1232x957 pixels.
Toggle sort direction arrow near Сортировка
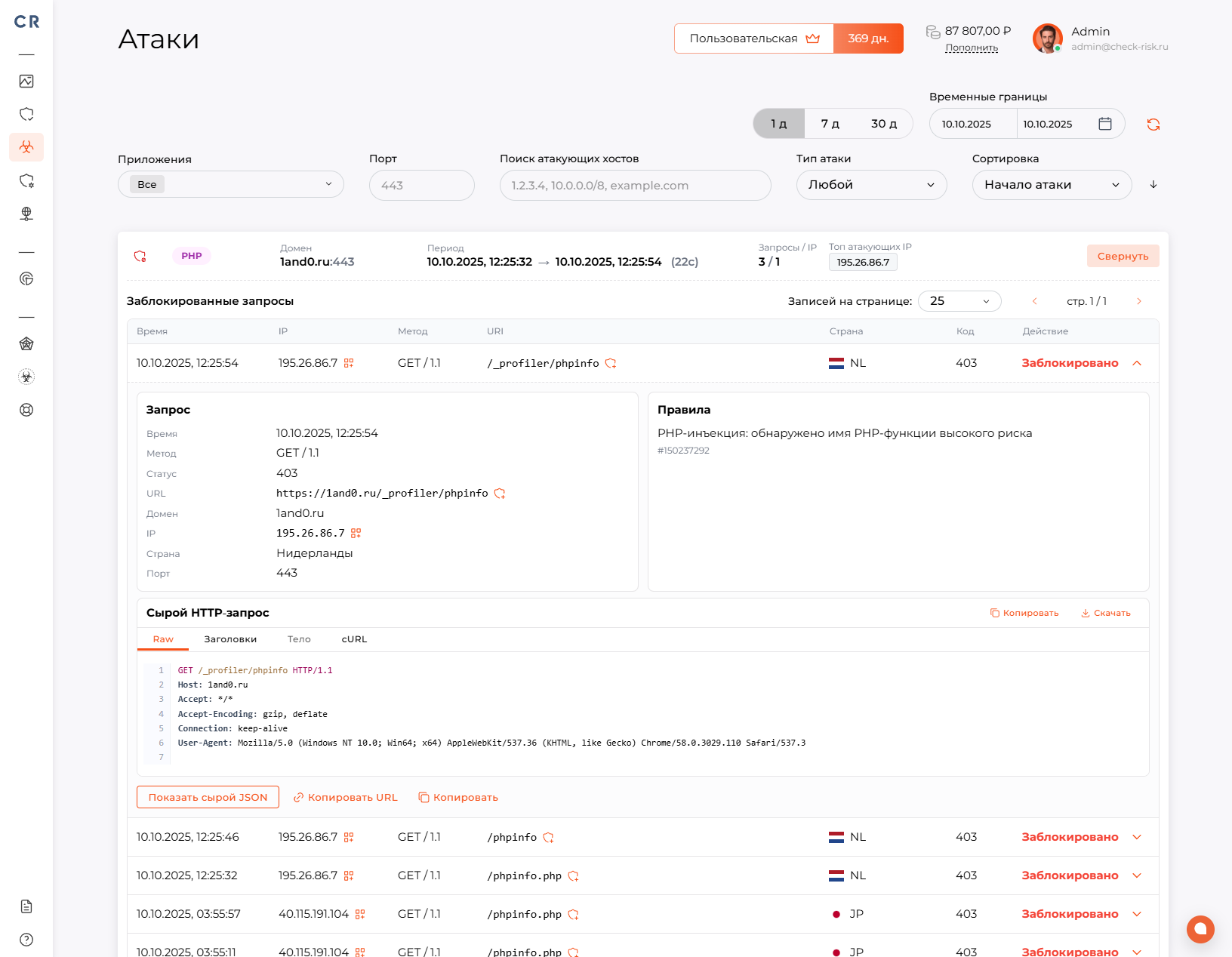coord(1153,184)
